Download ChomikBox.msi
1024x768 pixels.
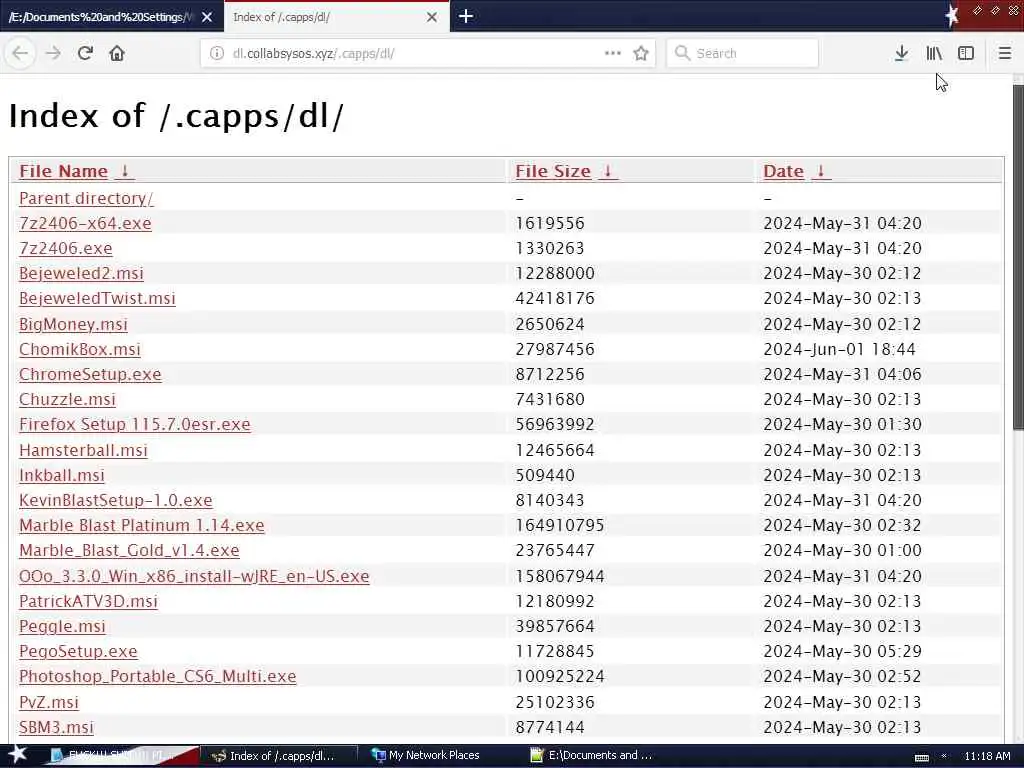pyautogui.click(x=80, y=349)
